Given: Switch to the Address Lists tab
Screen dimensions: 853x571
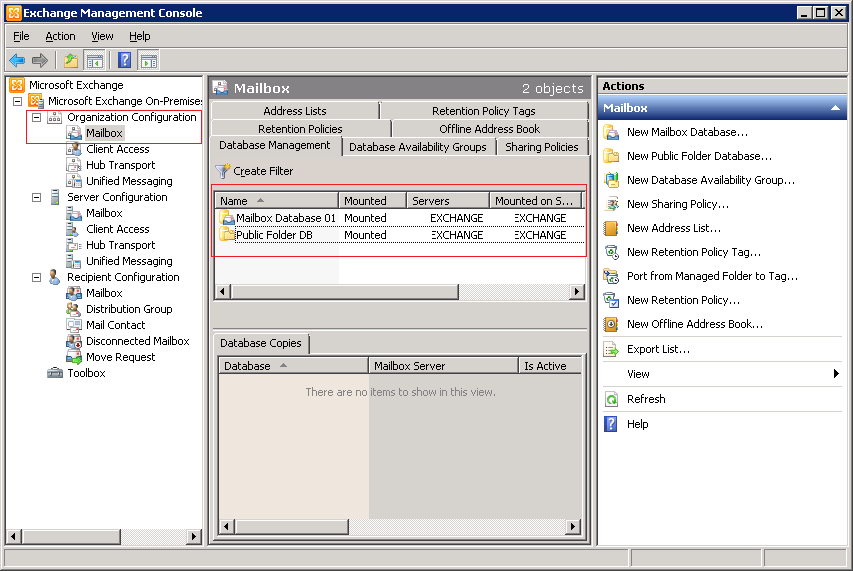Looking at the screenshot, I should 295,111.
